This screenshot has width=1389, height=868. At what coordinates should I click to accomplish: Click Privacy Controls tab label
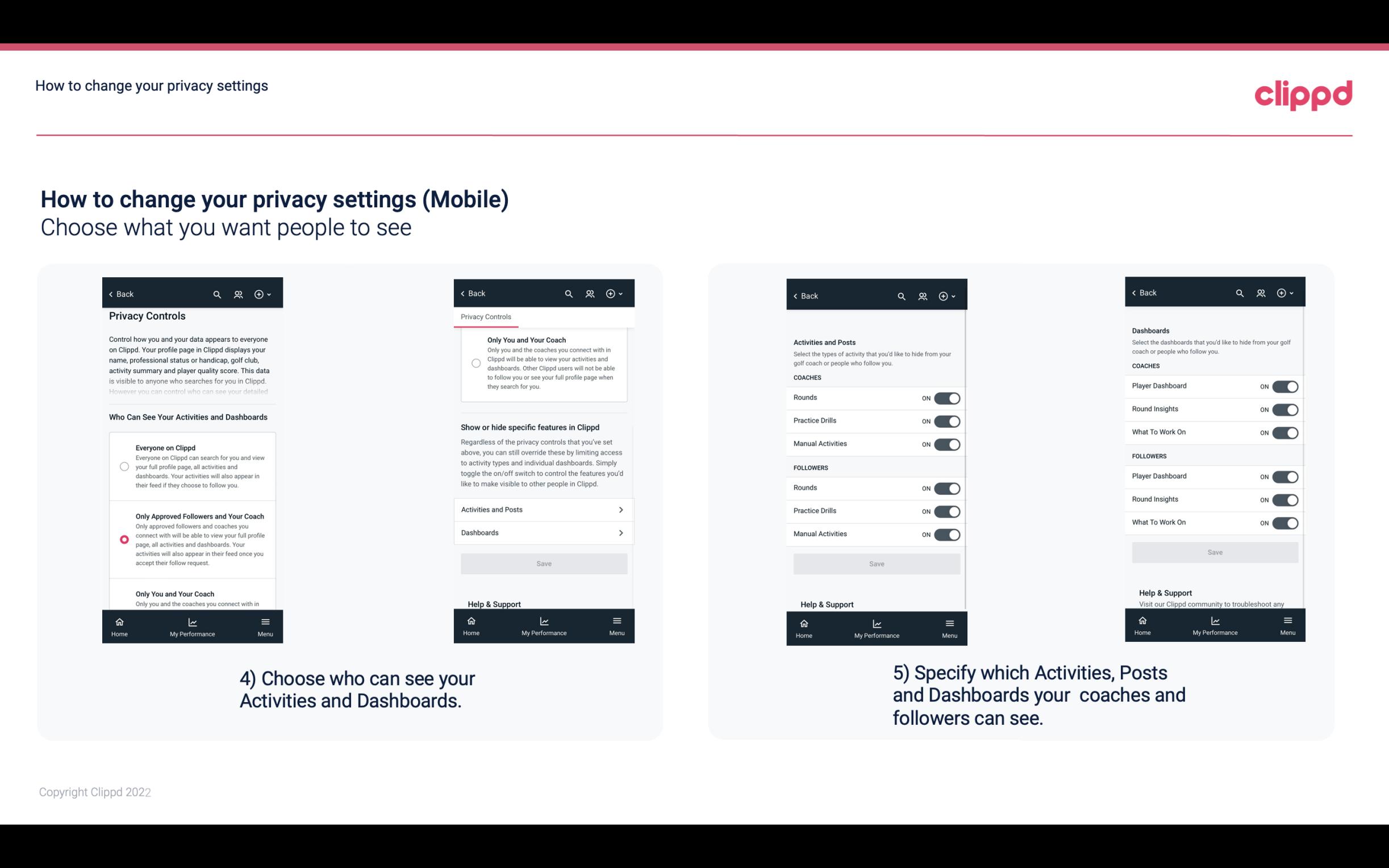[485, 317]
